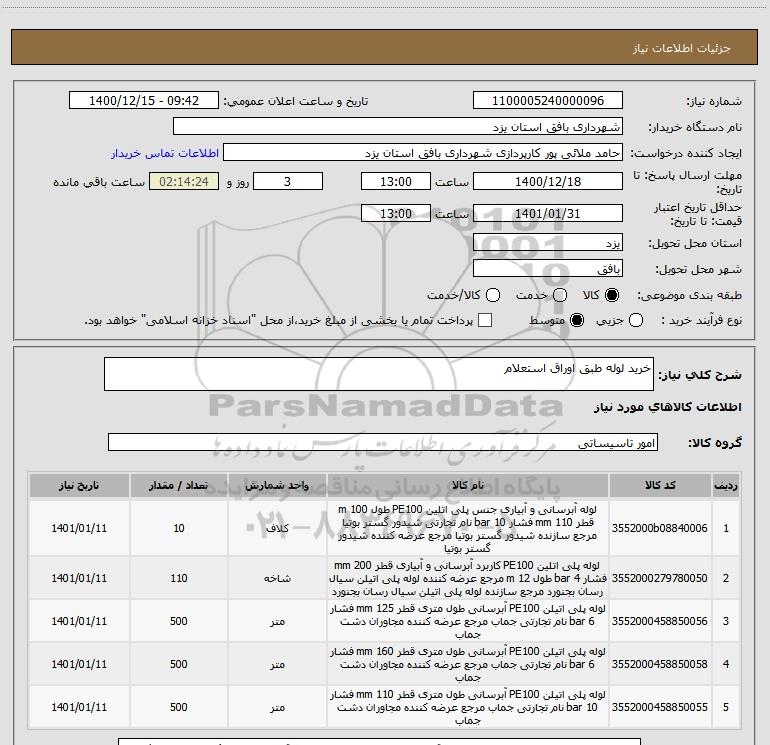Click the announcement date field 1400/12/15 - 09:42
770x745 pixels.
point(143,101)
